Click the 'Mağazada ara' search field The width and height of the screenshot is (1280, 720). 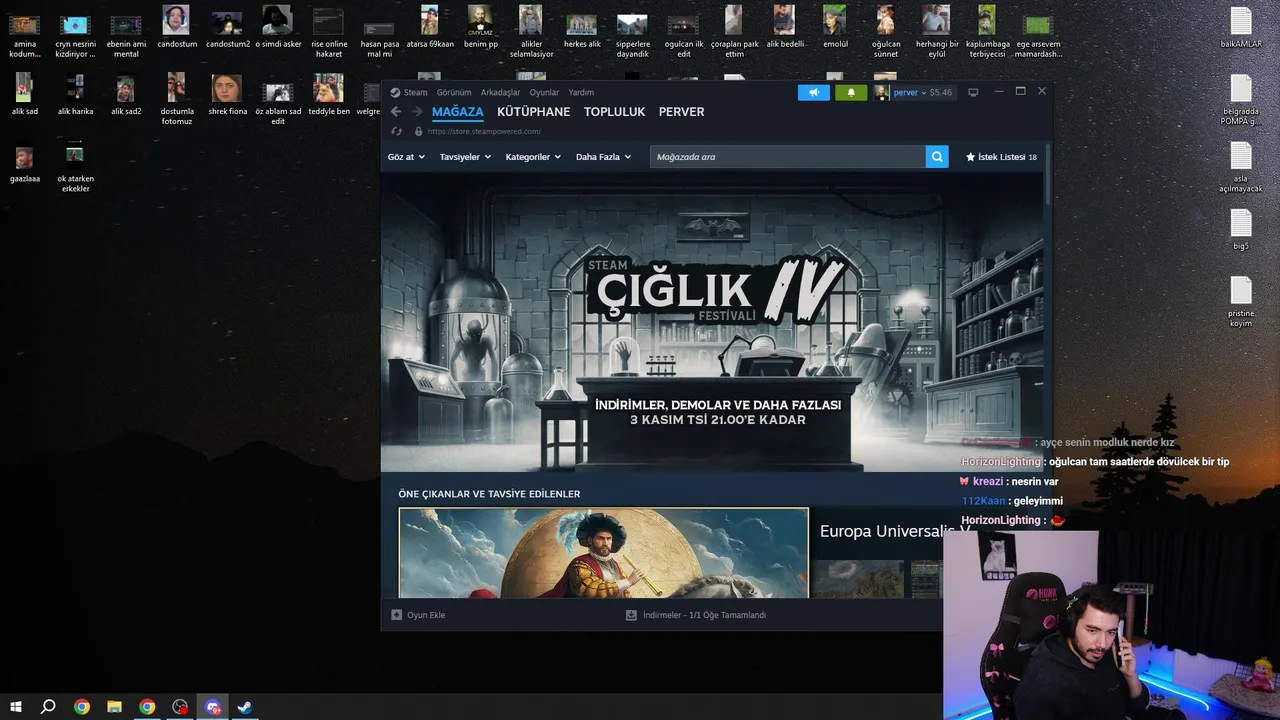coord(788,157)
